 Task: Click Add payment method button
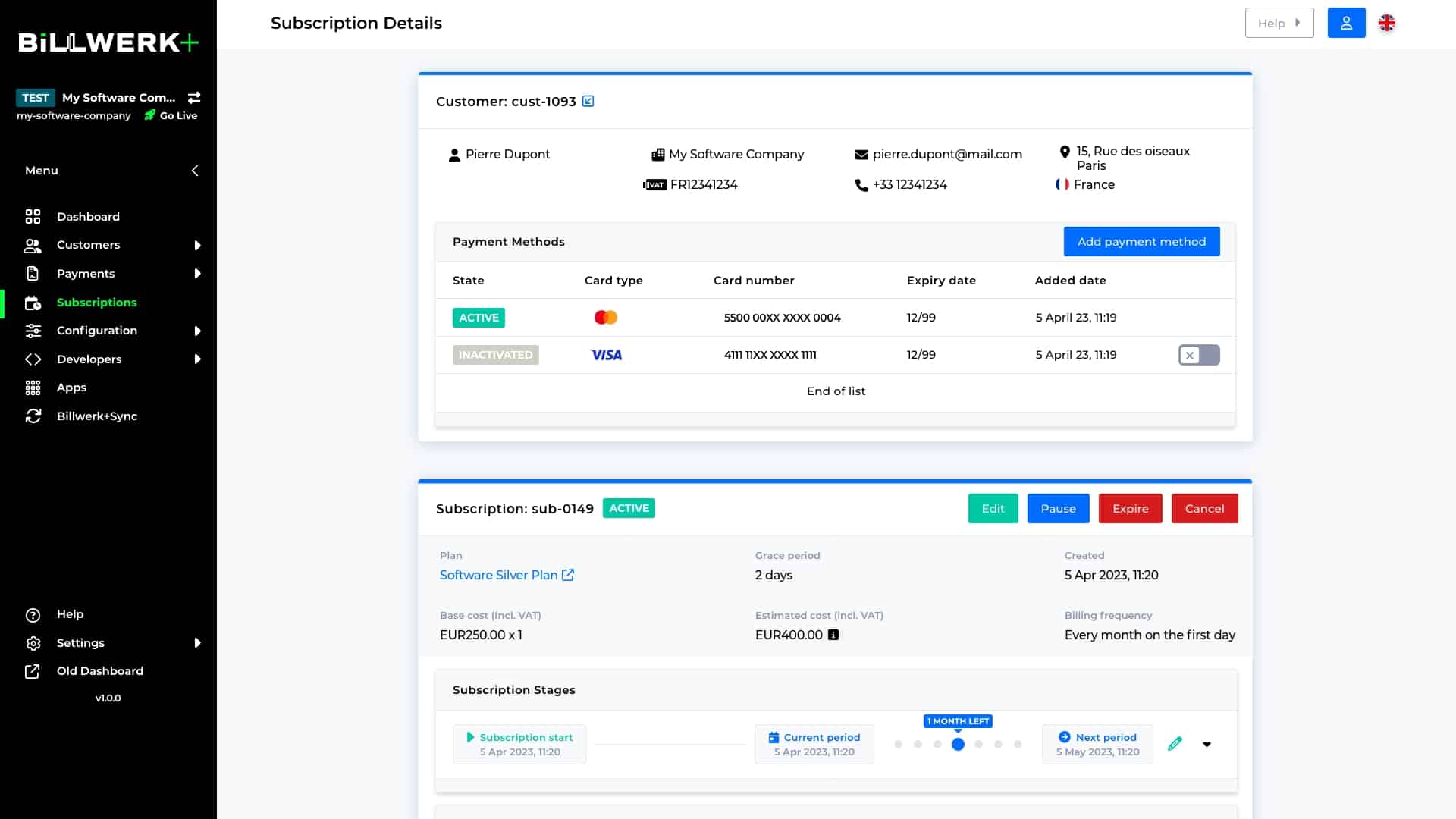pos(1141,242)
